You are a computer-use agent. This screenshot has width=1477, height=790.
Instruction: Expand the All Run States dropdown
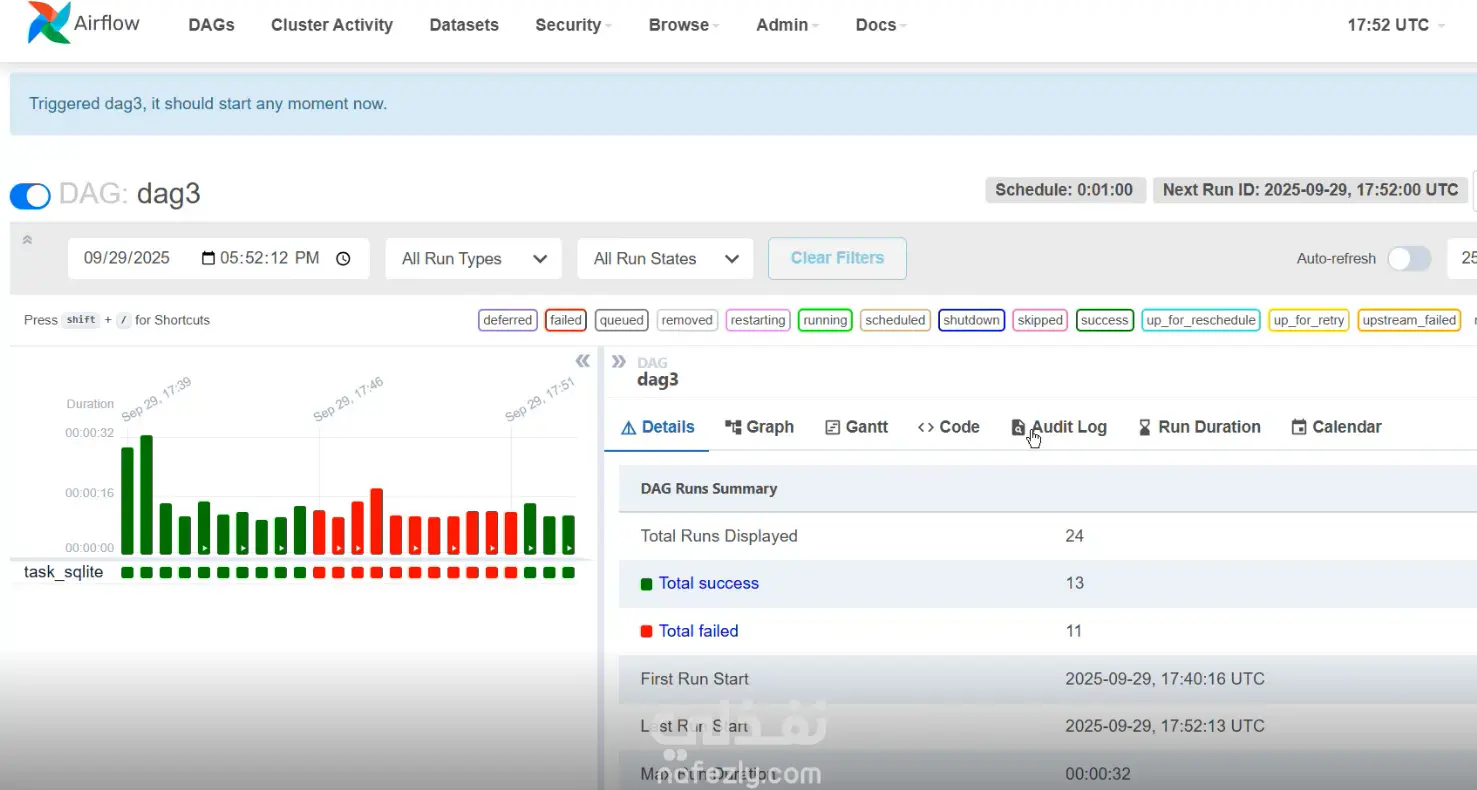(x=665, y=259)
